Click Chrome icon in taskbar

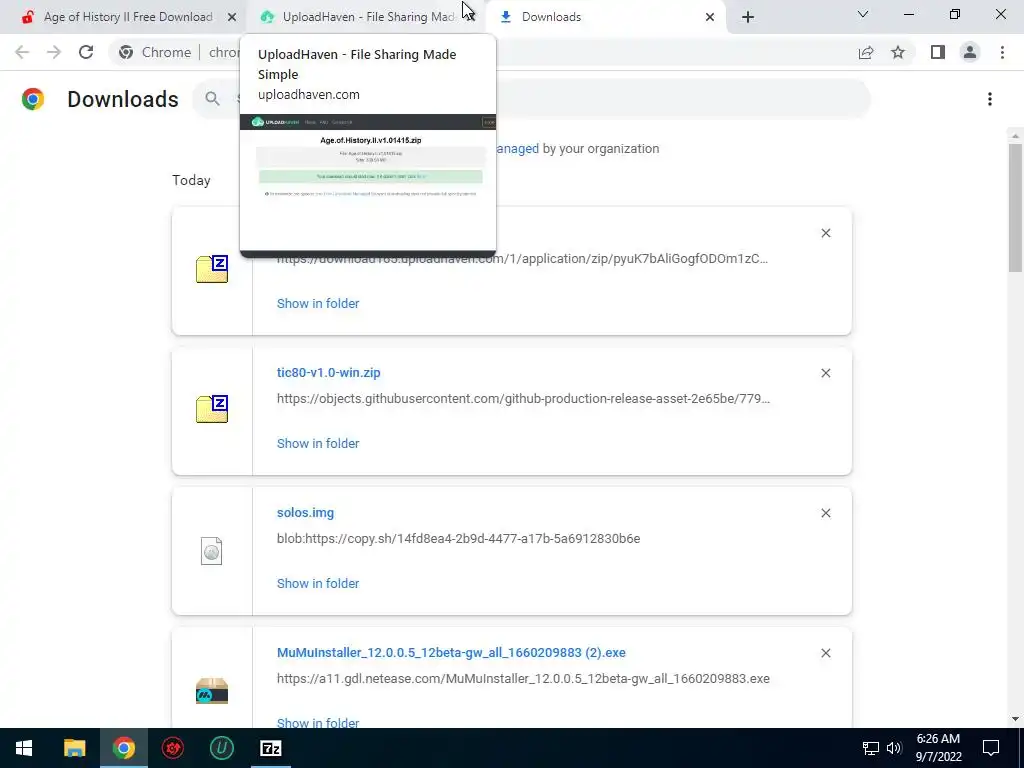(123, 748)
